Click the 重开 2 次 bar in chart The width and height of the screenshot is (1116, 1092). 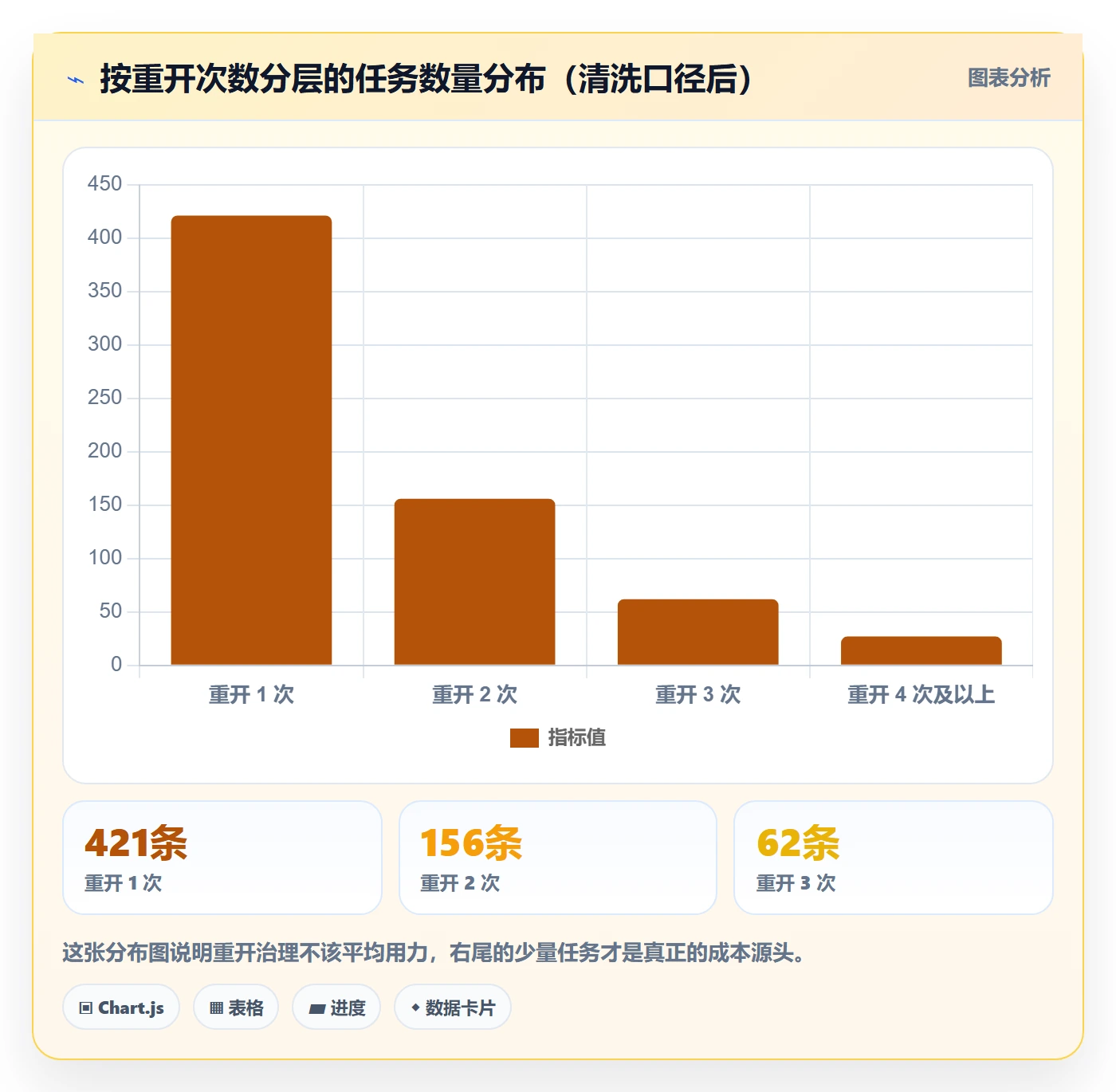474,582
